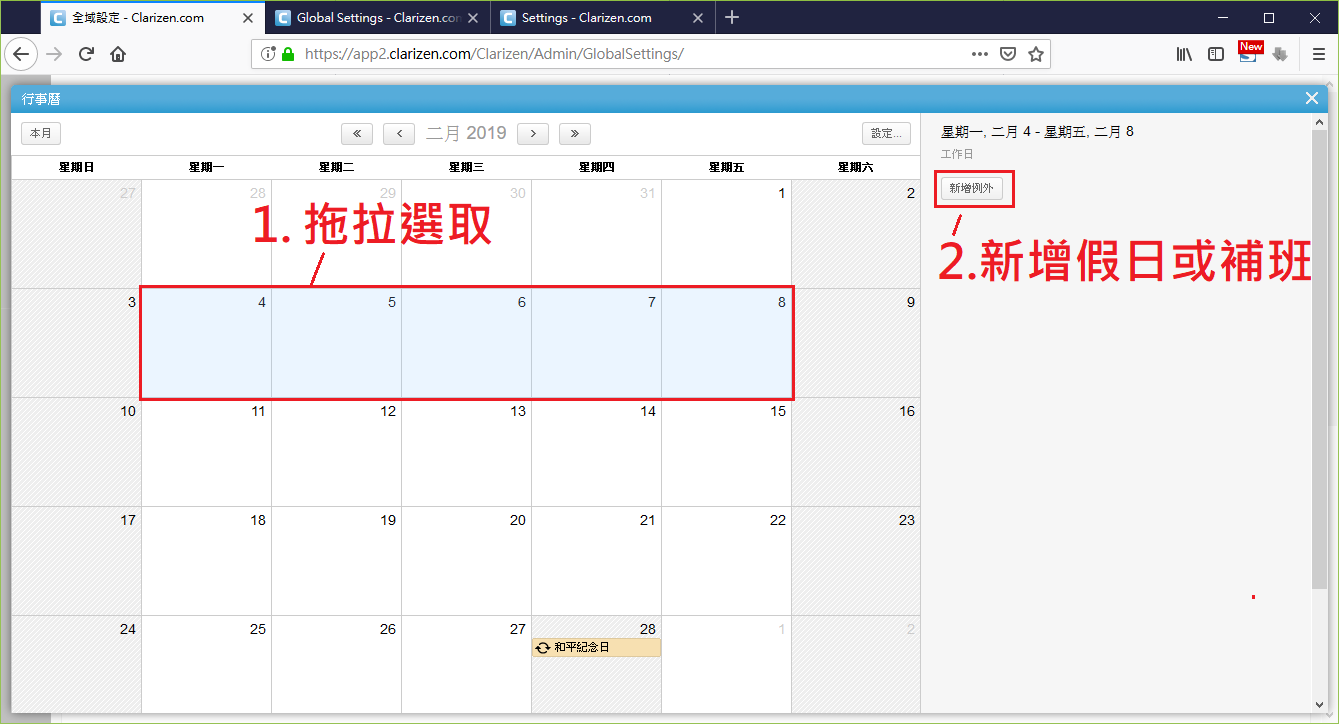
Task: Click recurring icon on 和平紀念日 event
Action: point(543,648)
